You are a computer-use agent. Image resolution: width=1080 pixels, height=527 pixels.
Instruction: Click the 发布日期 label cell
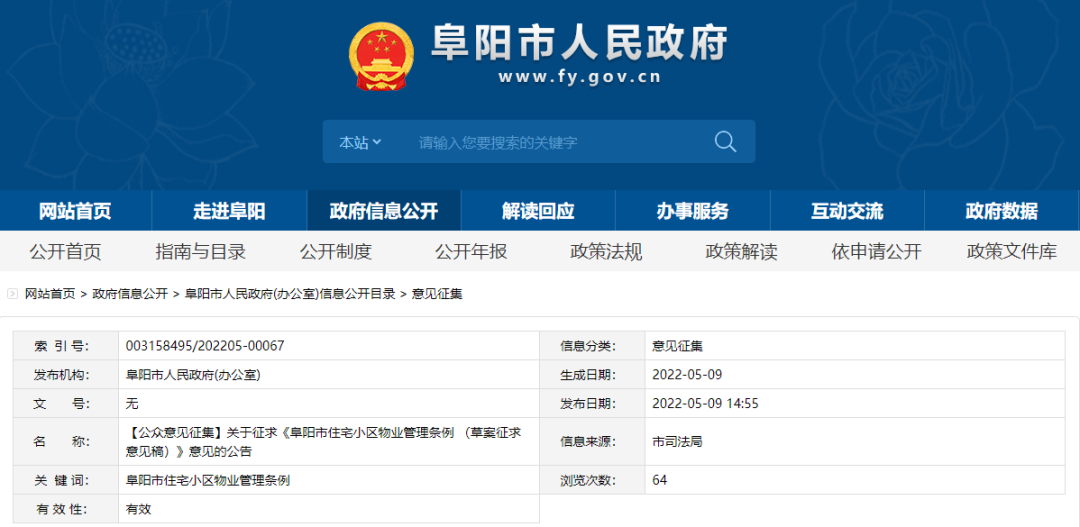point(592,404)
